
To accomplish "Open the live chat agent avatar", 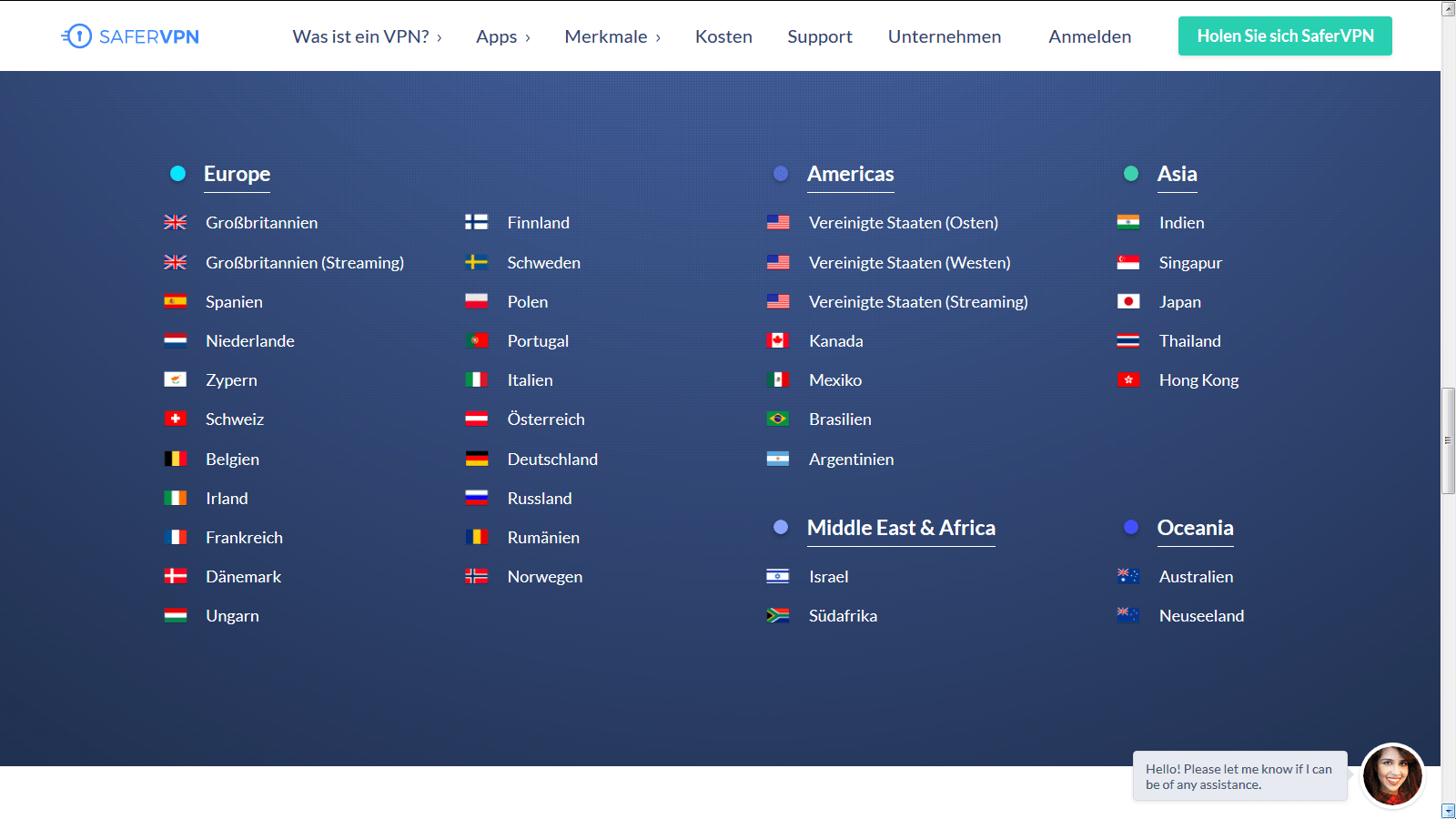I will (1392, 775).
